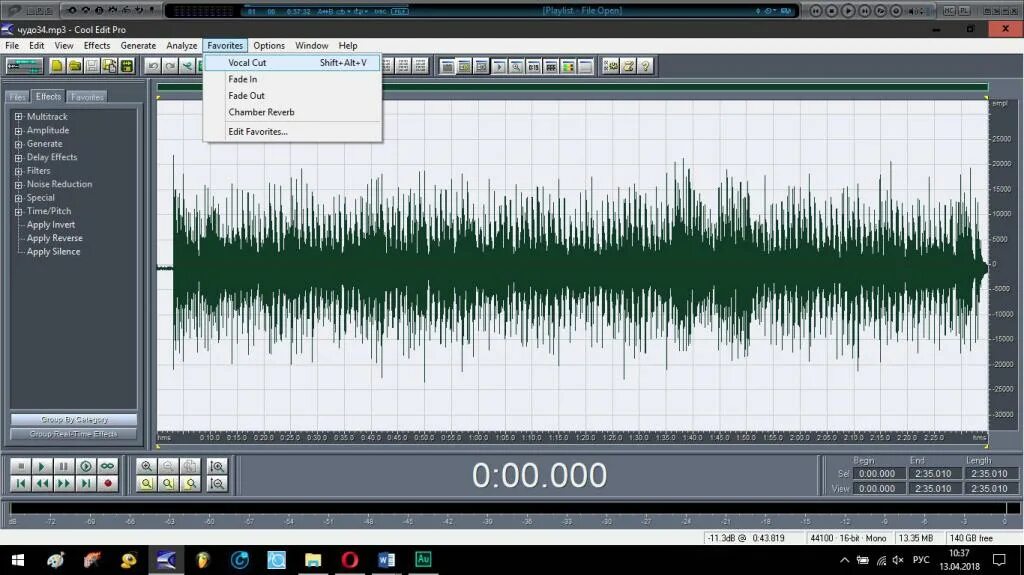Image resolution: width=1024 pixels, height=575 pixels.
Task: Click the large time display 0:00.000
Action: 539,475
